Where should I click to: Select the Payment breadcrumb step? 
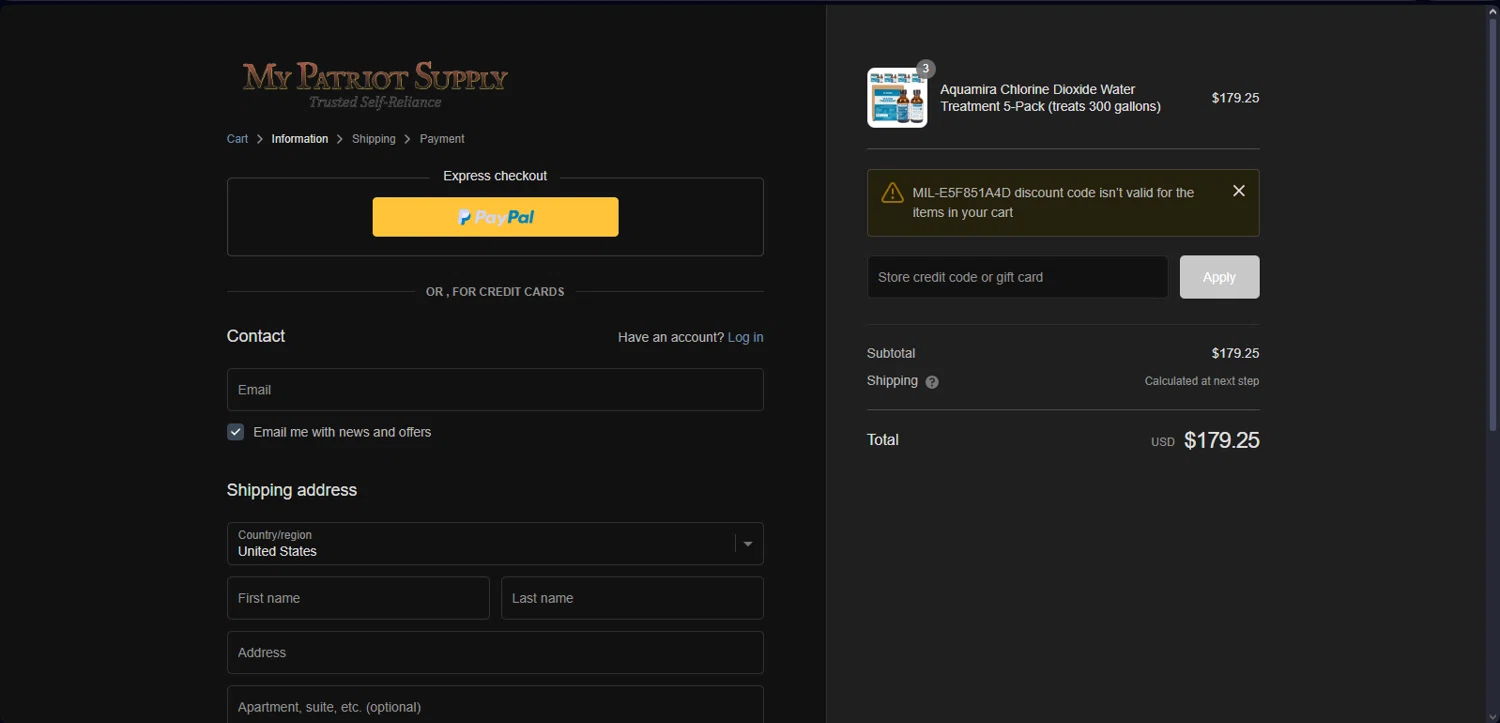point(442,139)
